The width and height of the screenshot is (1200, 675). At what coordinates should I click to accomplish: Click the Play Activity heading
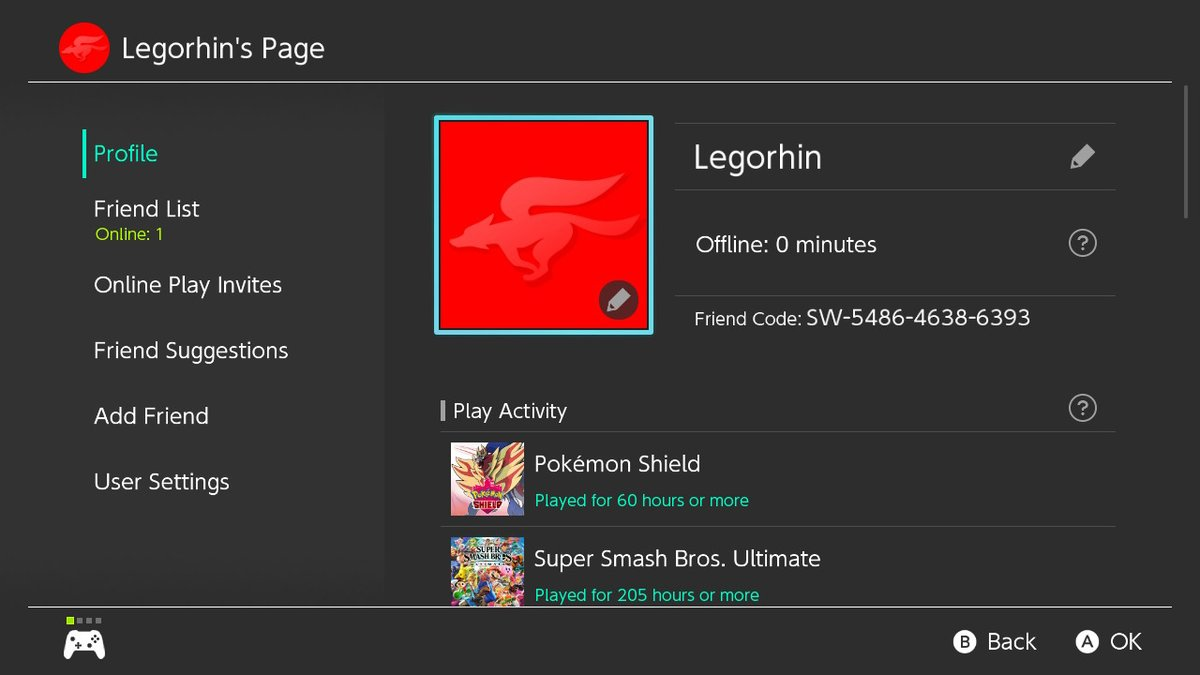coord(510,411)
